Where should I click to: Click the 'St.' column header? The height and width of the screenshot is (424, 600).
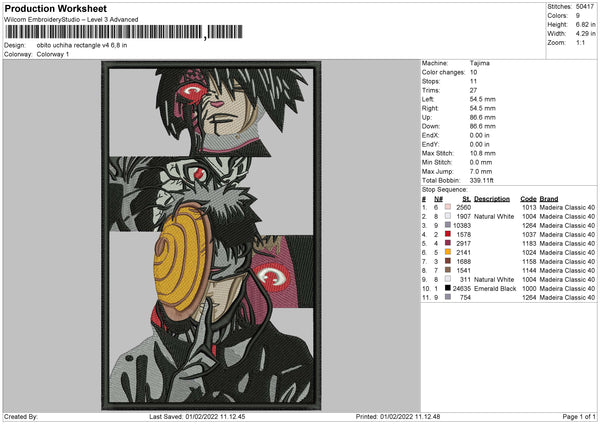(x=466, y=199)
